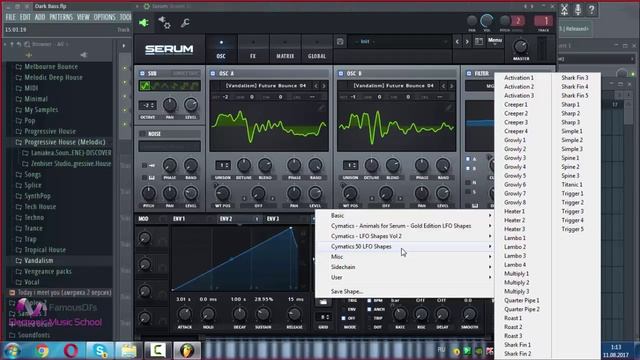Image resolution: width=640 pixels, height=360 pixels.
Task: Click the wrench settings icon
Action: coord(185,23)
